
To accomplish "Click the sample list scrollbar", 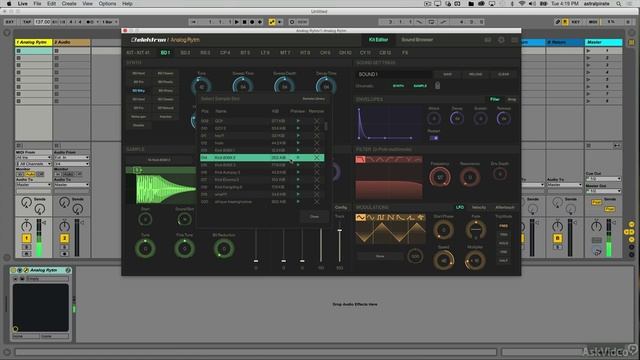I will [x=326, y=127].
